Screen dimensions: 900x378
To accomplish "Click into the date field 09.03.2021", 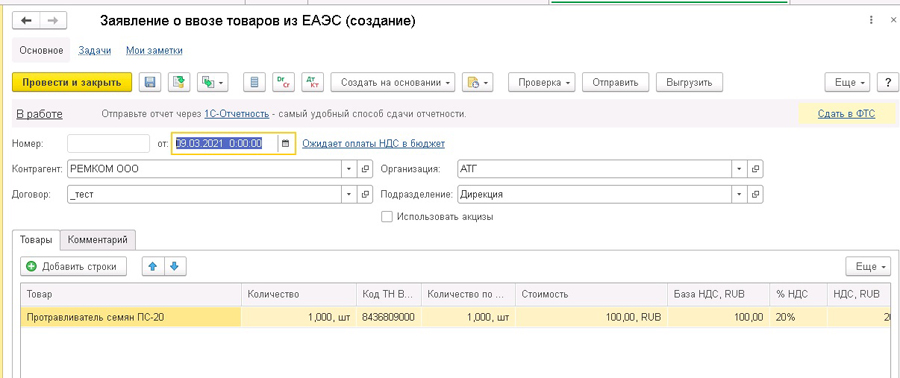I will coord(225,143).
